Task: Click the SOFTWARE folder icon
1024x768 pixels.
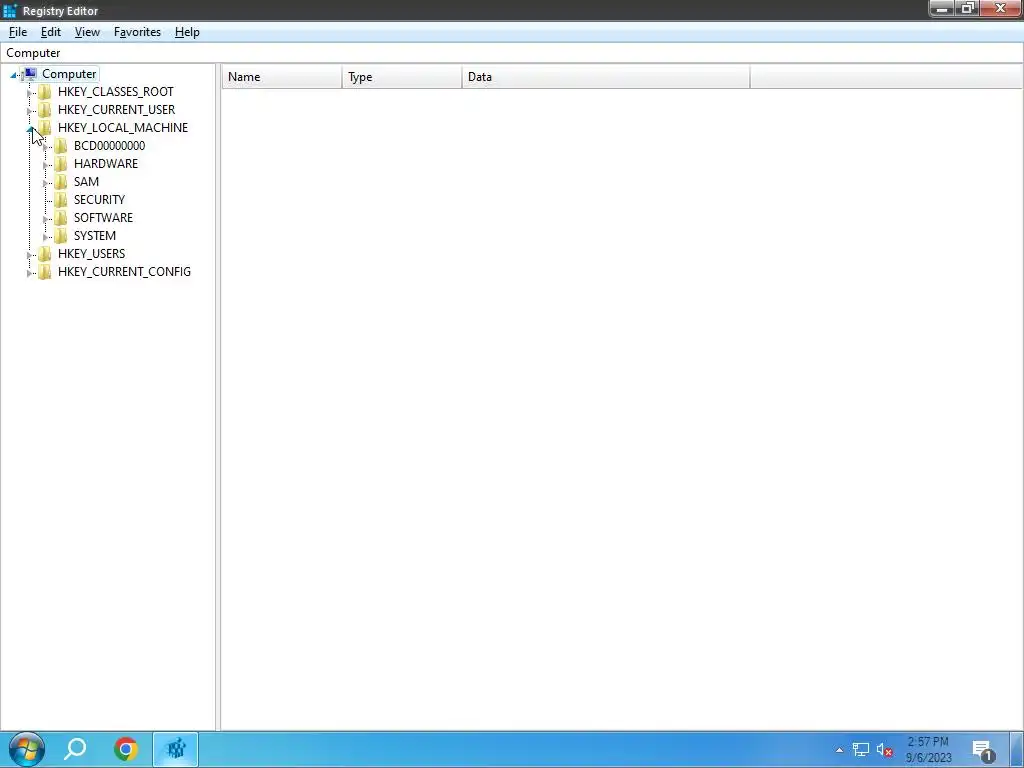Action: click(61, 217)
